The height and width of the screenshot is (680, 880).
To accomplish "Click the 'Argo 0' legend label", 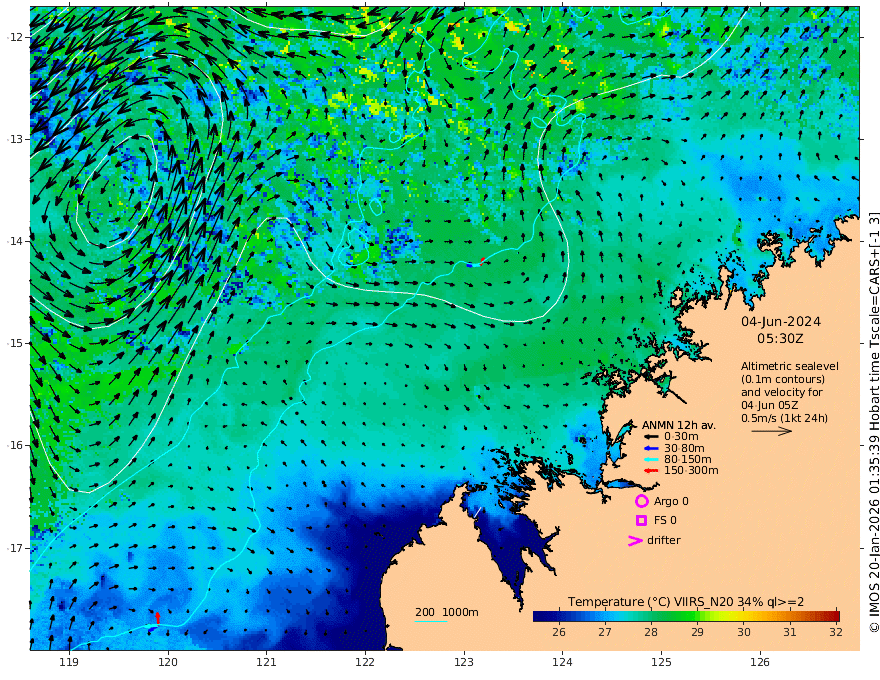I will click(x=671, y=502).
